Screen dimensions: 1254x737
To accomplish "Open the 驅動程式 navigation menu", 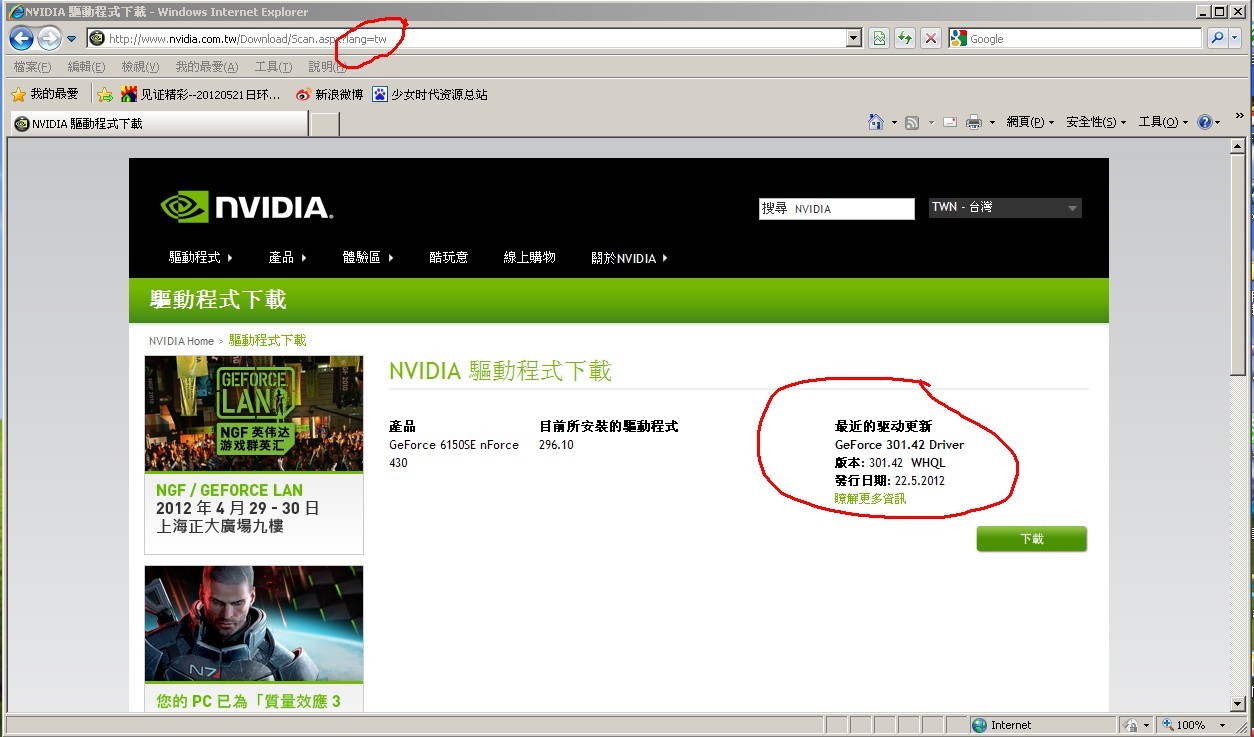I will click(x=201, y=257).
